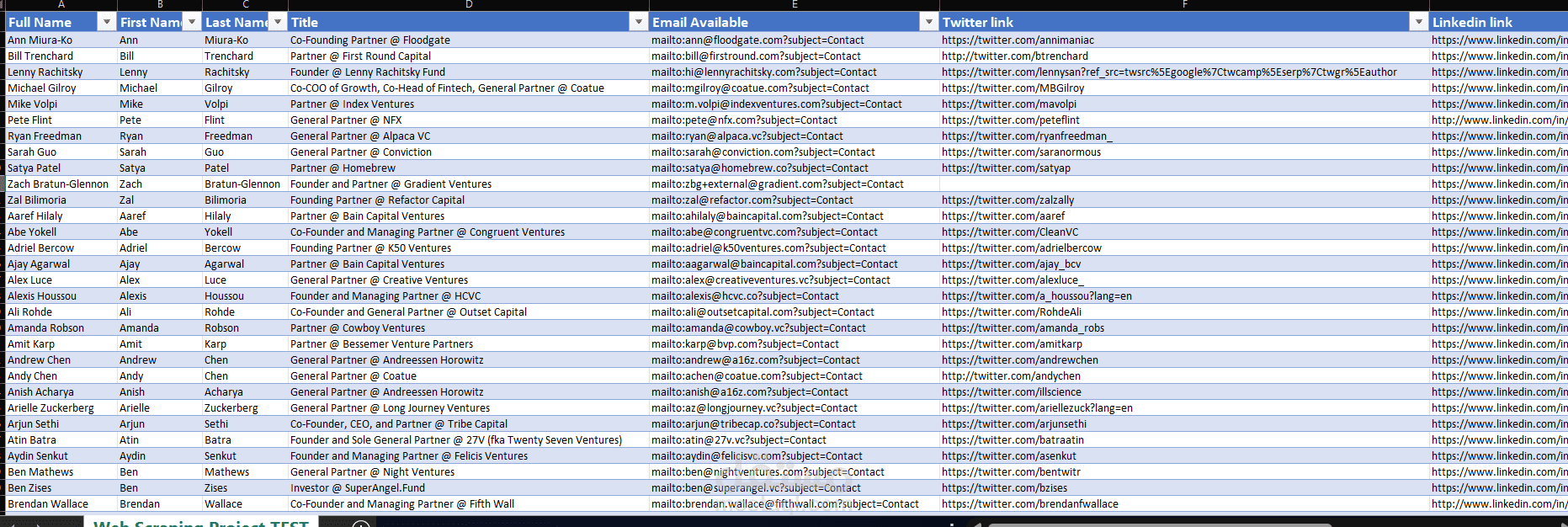Open Pete Flint's LinkedIn link

1499,120
